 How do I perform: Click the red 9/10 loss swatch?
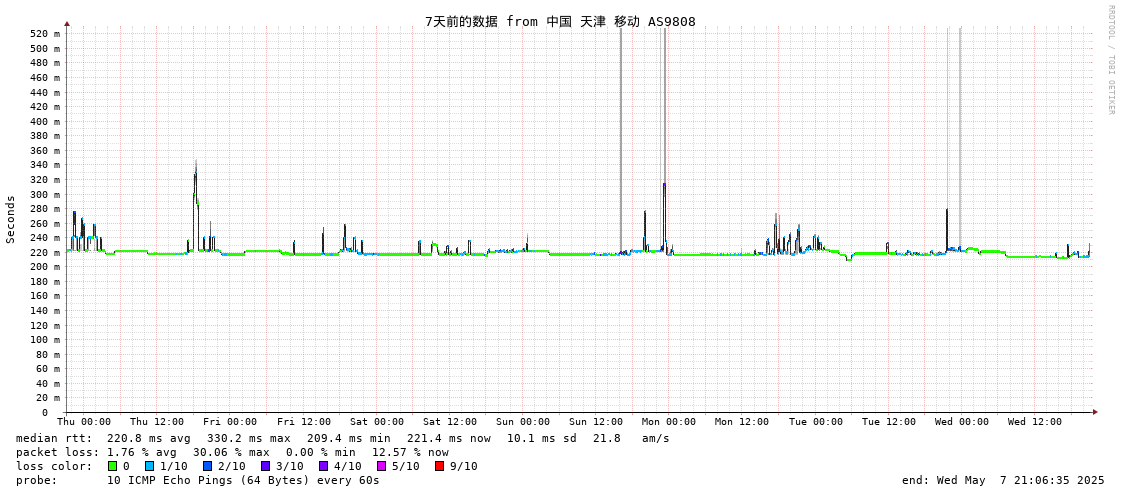coord(440,466)
